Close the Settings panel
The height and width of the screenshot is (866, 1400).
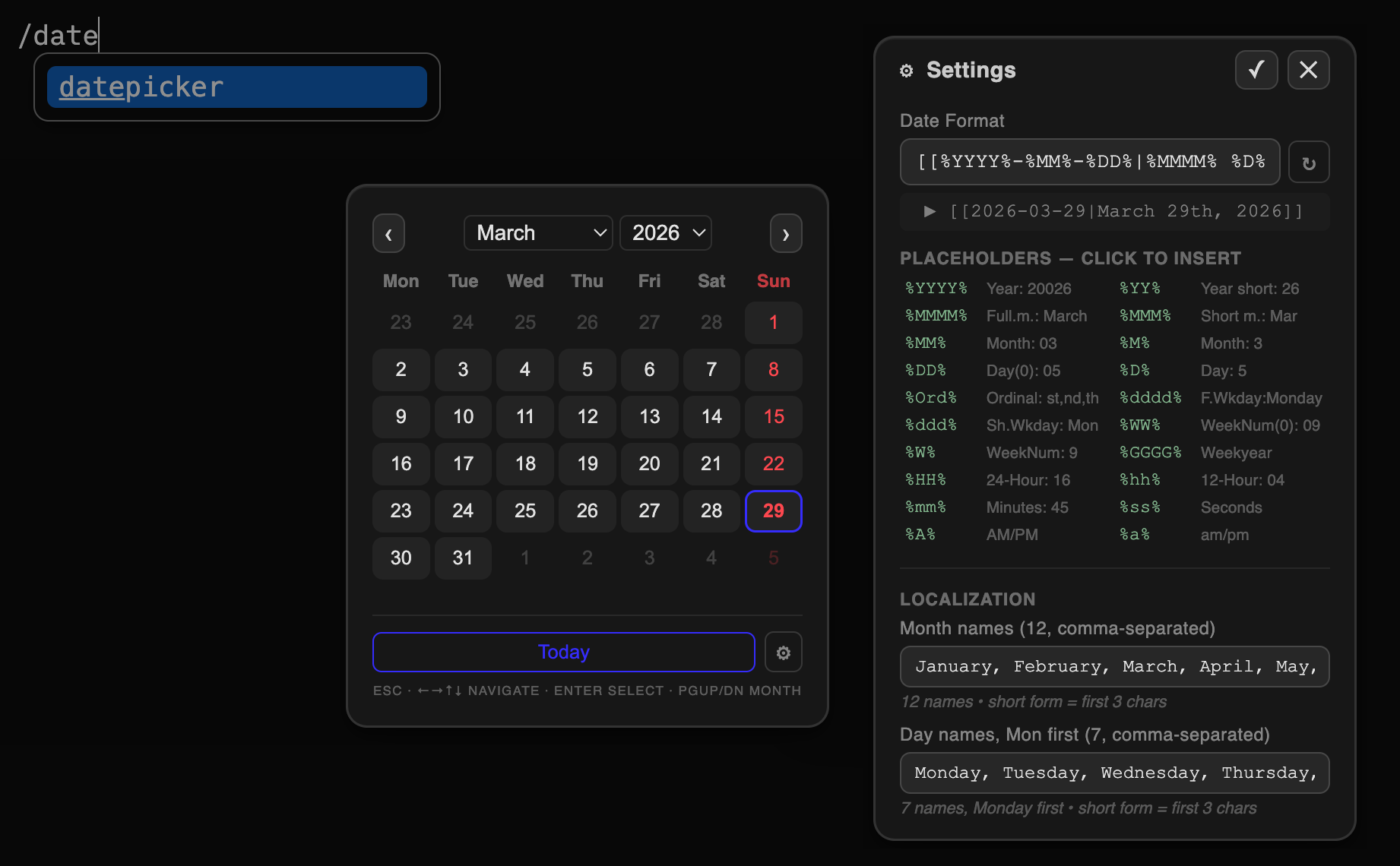pos(1308,70)
